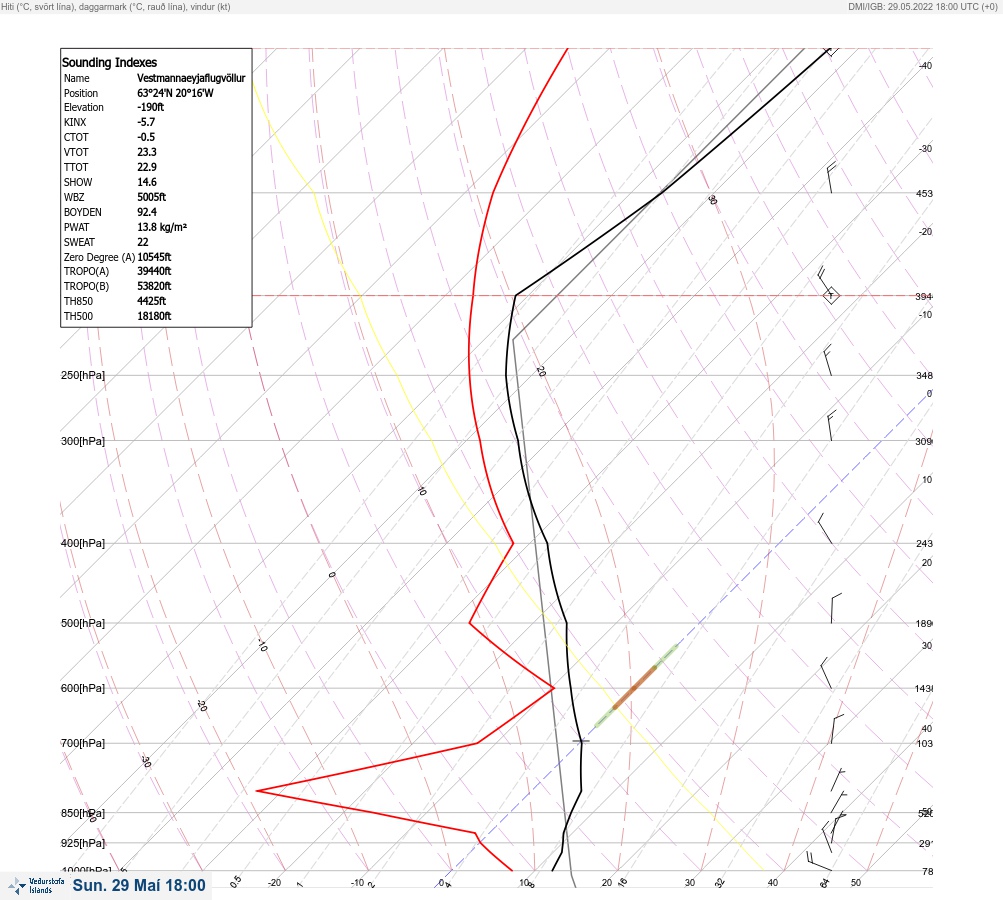The image size is (1003, 900).
Task: Click the PWAT value '13.8 kg/m²'
Action: [x=162, y=227]
